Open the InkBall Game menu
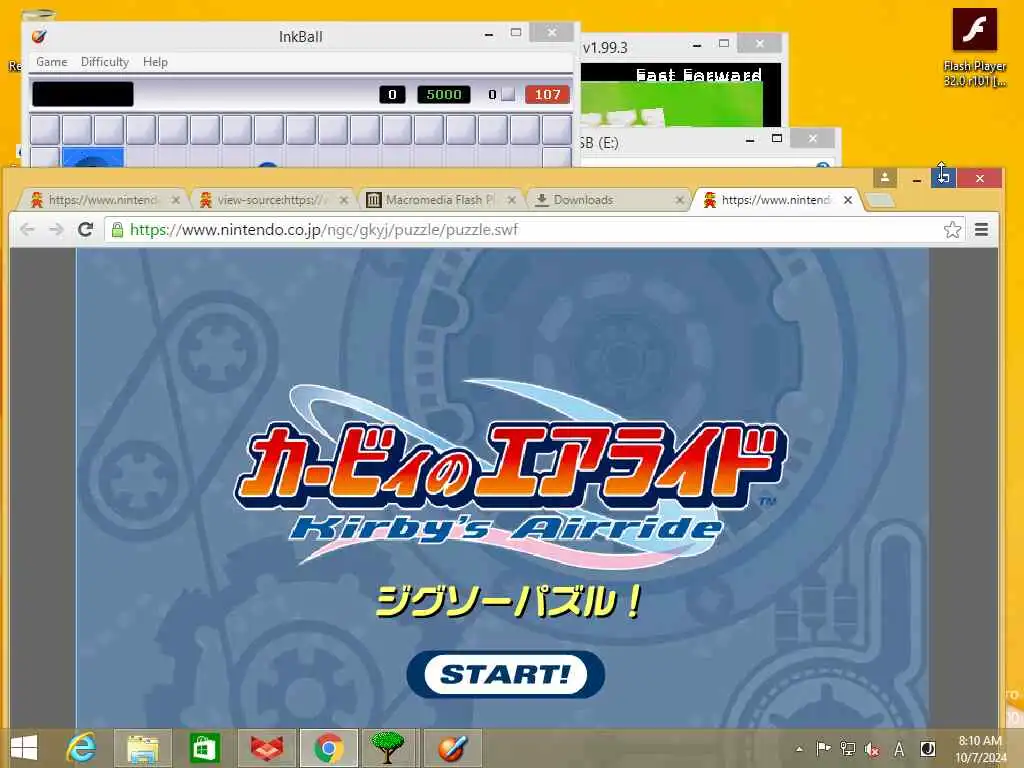This screenshot has height=768, width=1024. 52,62
